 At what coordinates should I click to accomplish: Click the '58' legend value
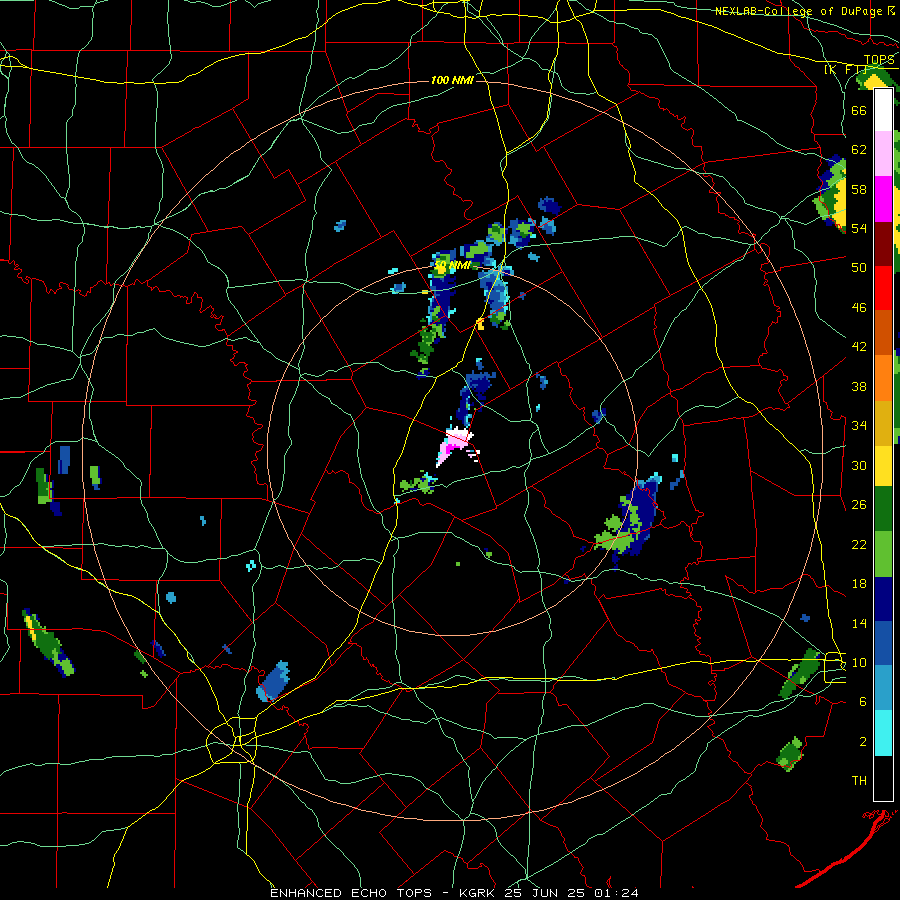click(859, 189)
